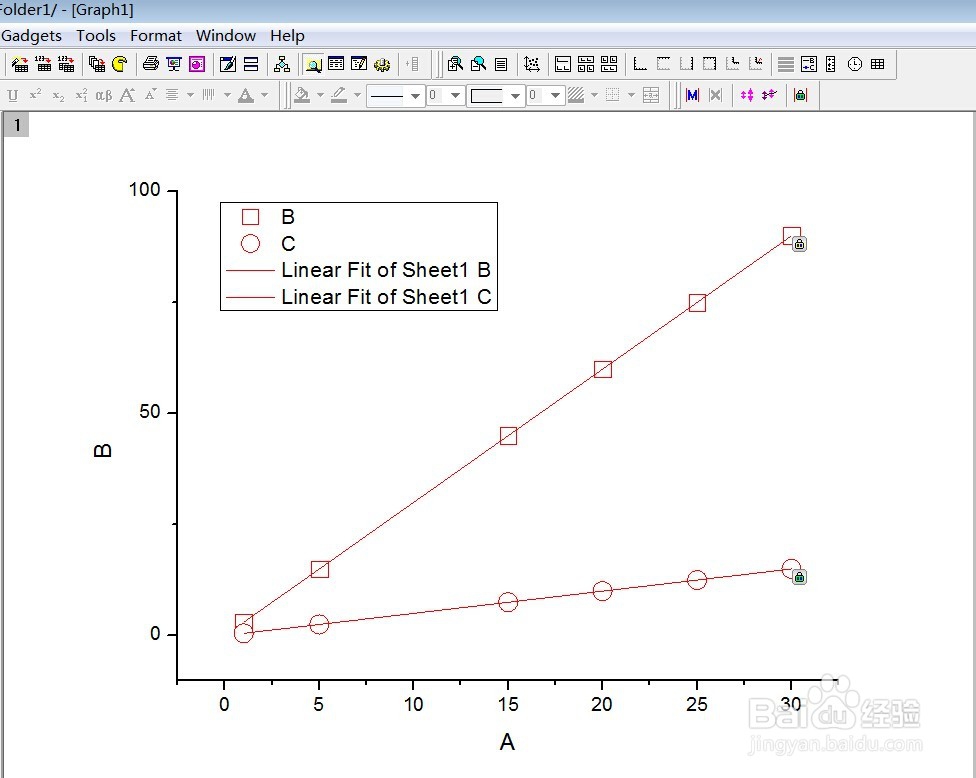Toggle all-sides axes frame icon

pyautogui.click(x=709, y=63)
